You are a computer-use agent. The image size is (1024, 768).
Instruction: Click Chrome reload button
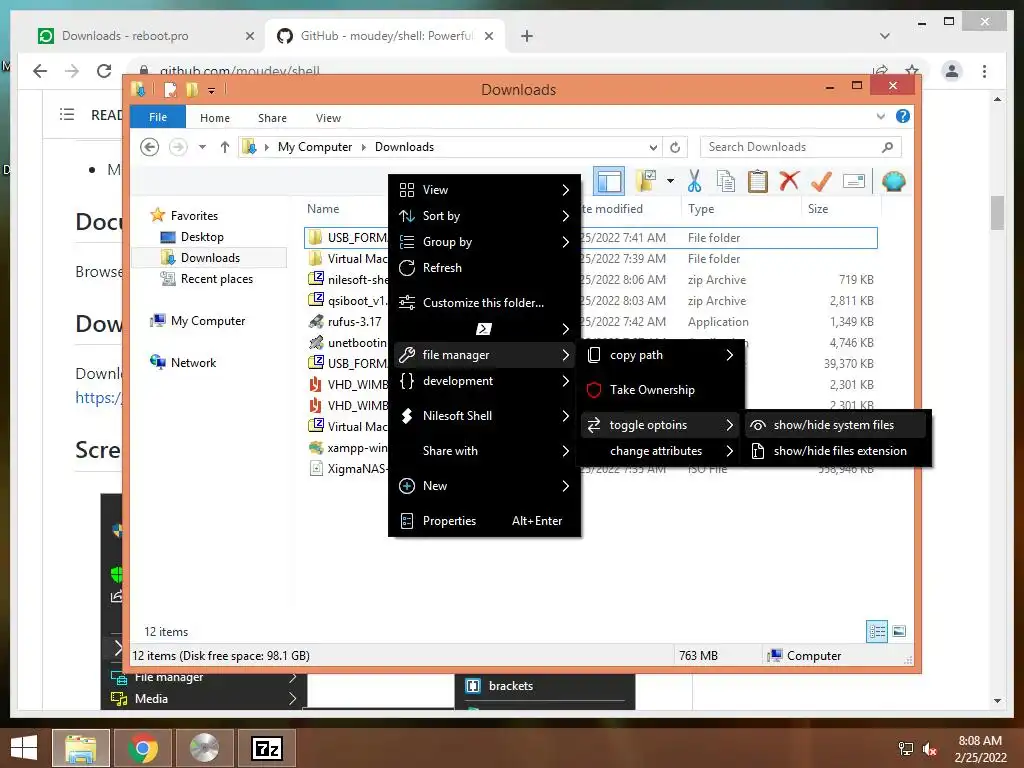click(104, 71)
